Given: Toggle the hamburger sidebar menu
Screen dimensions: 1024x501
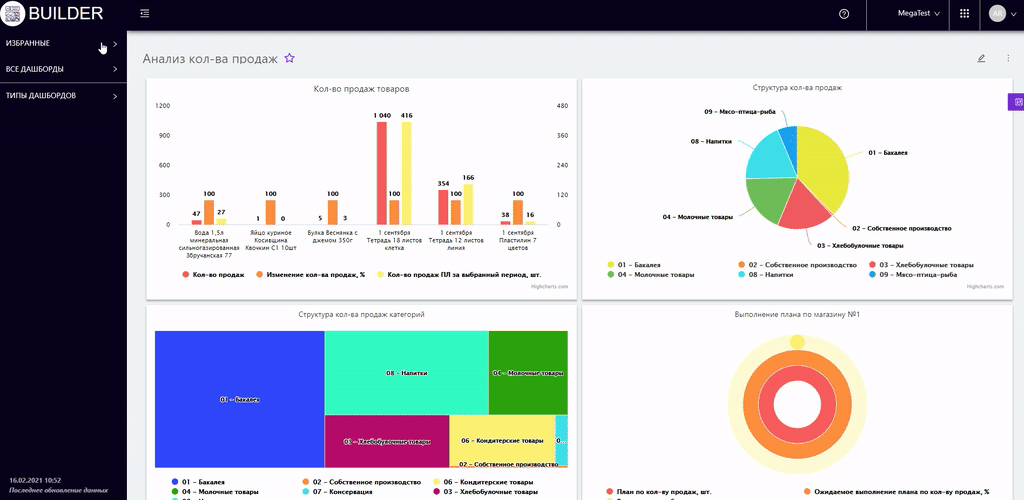Looking at the screenshot, I should tap(145, 14).
